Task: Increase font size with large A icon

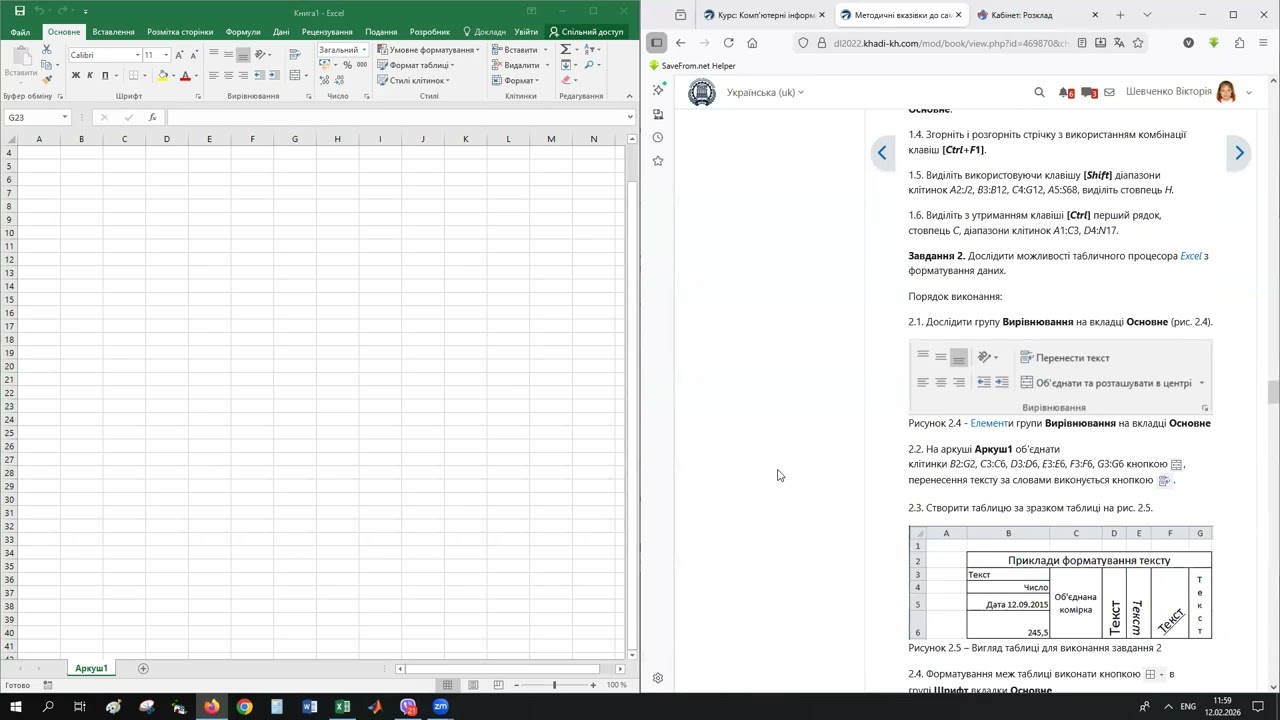Action: pos(180,55)
